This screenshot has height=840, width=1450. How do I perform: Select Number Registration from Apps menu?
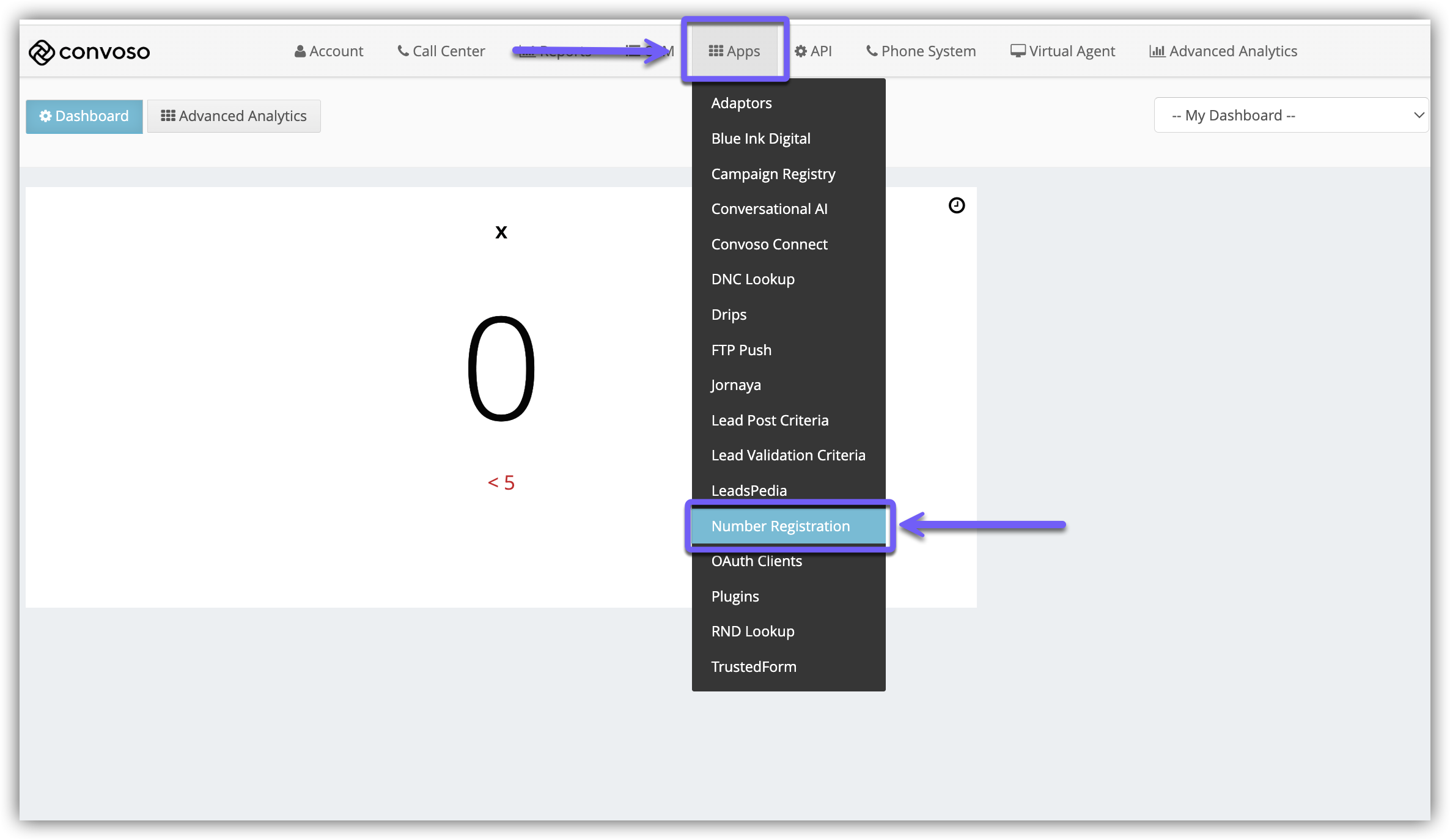click(781, 526)
